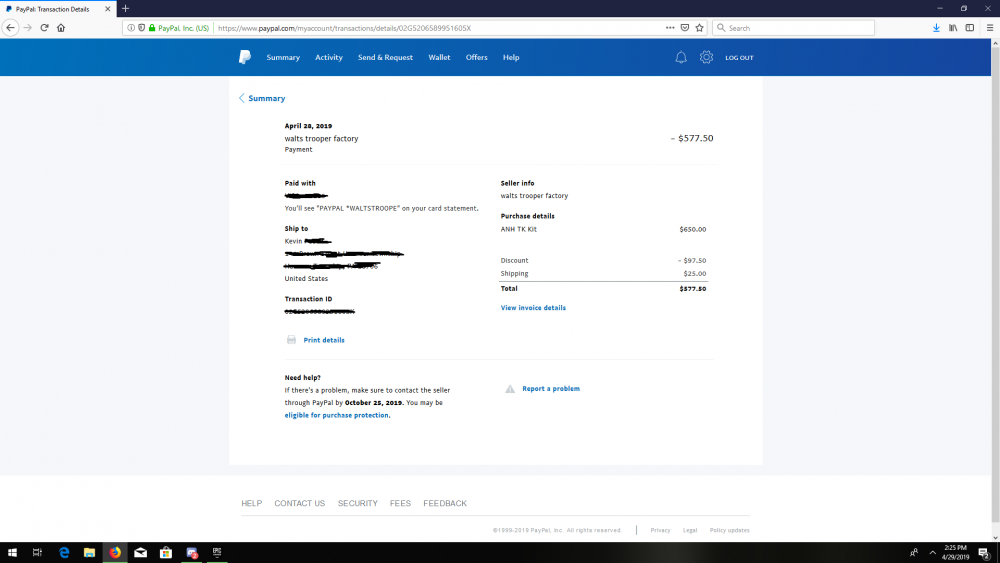The width and height of the screenshot is (1000, 563).
Task: Click the Firefox Search box
Action: pos(793,27)
